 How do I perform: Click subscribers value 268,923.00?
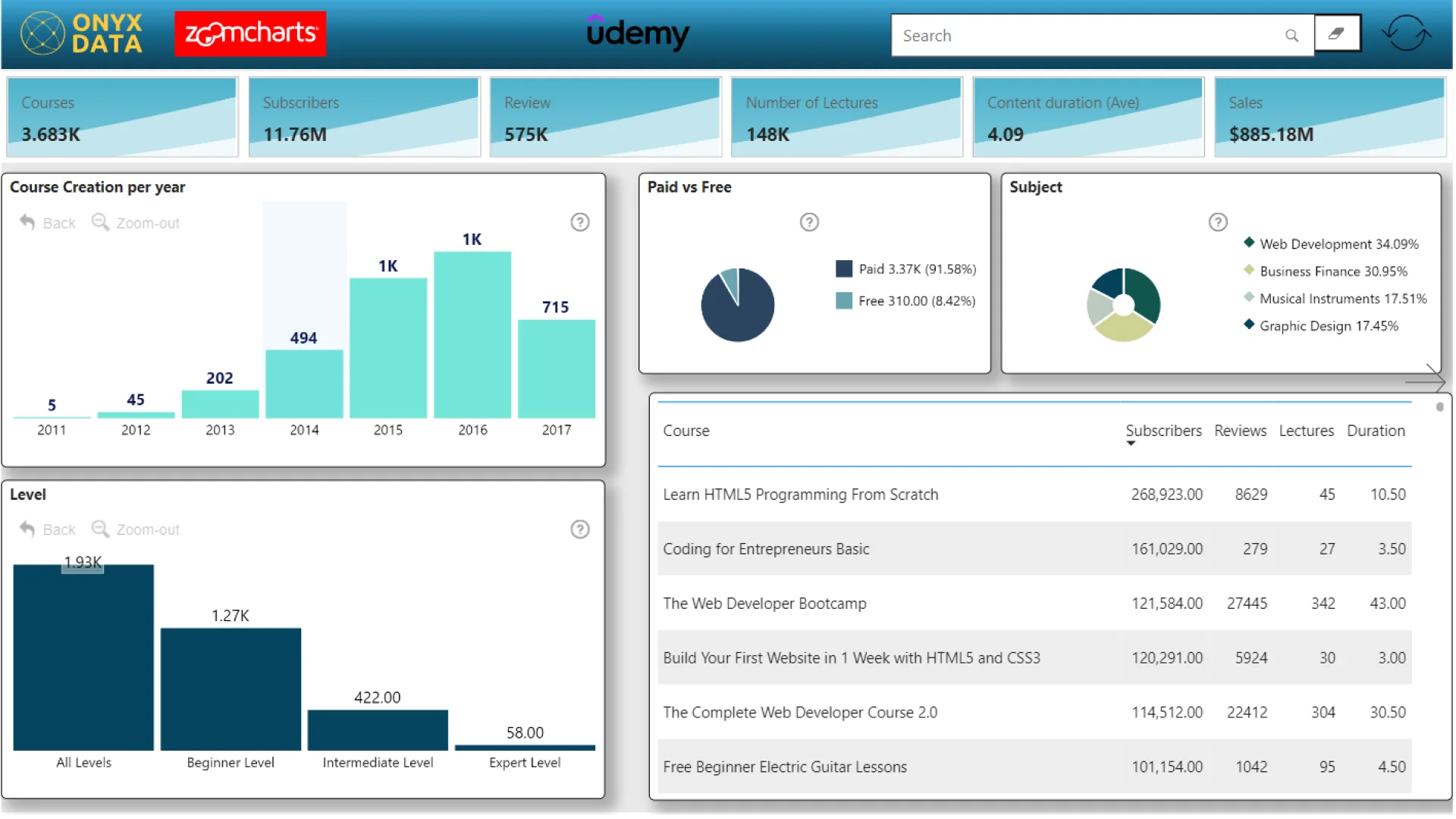tap(1166, 494)
